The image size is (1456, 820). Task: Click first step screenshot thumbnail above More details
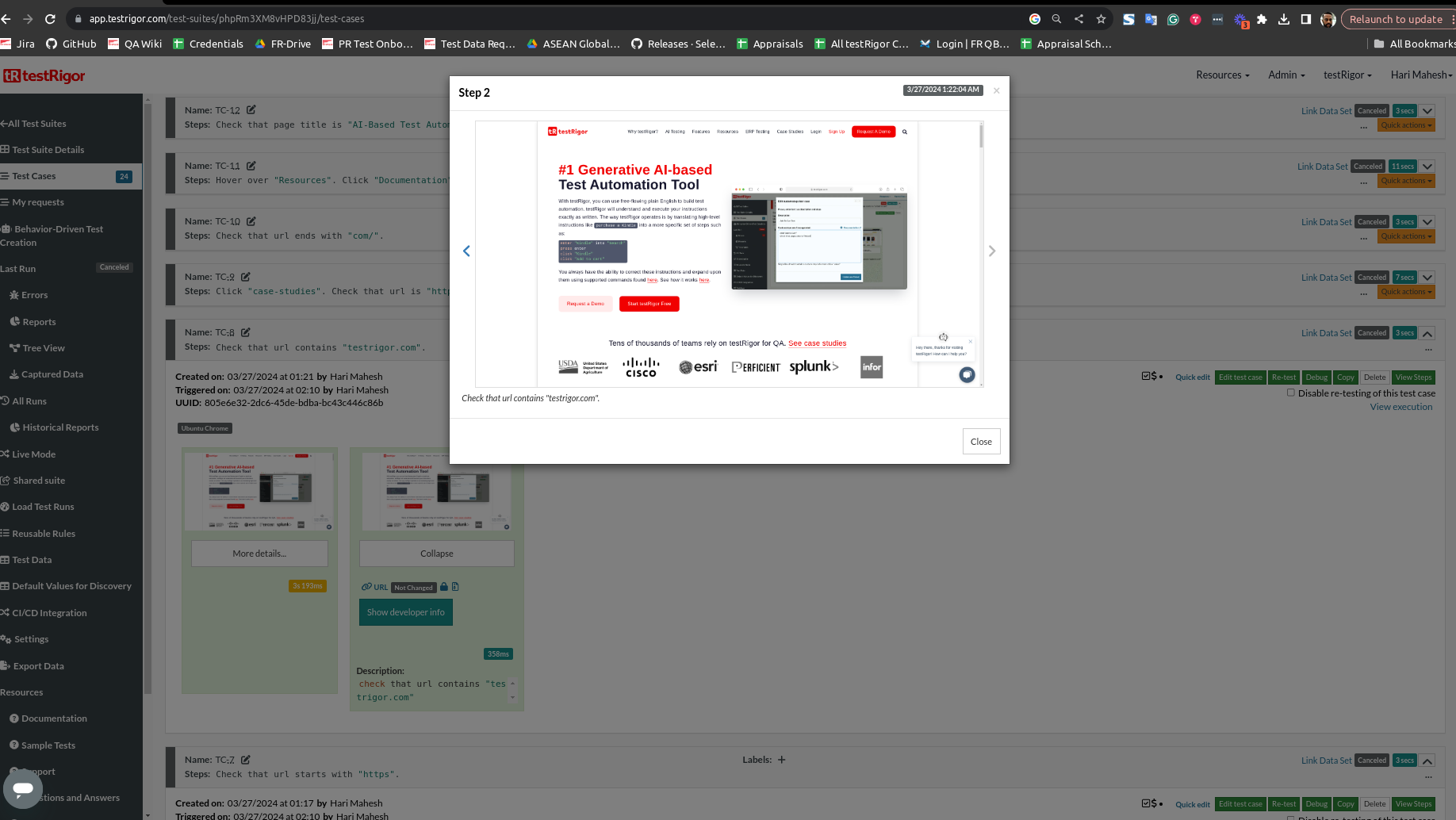pyautogui.click(x=259, y=492)
